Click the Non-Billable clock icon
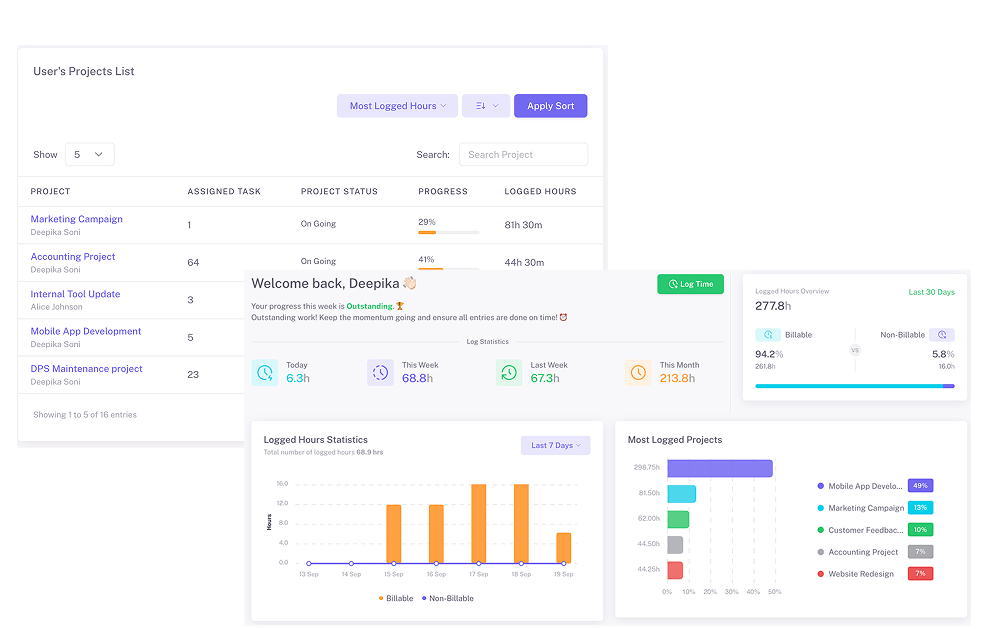This screenshot has width=989, height=629. tap(943, 334)
